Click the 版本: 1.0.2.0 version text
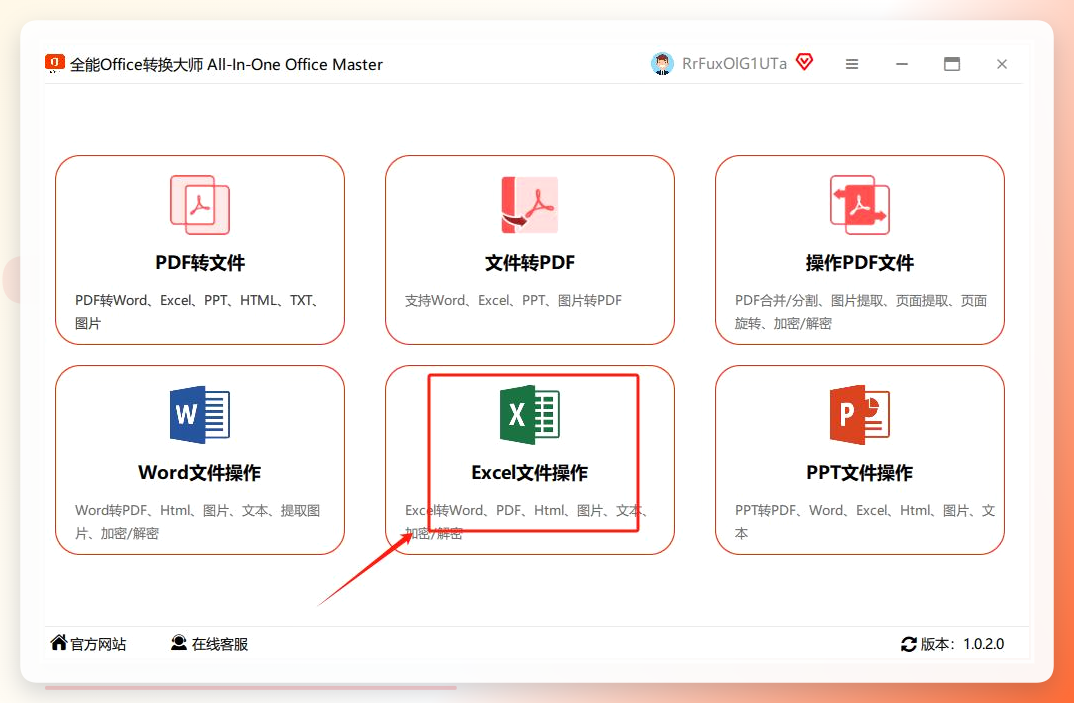This screenshot has height=703, width=1074. pyautogui.click(x=962, y=644)
